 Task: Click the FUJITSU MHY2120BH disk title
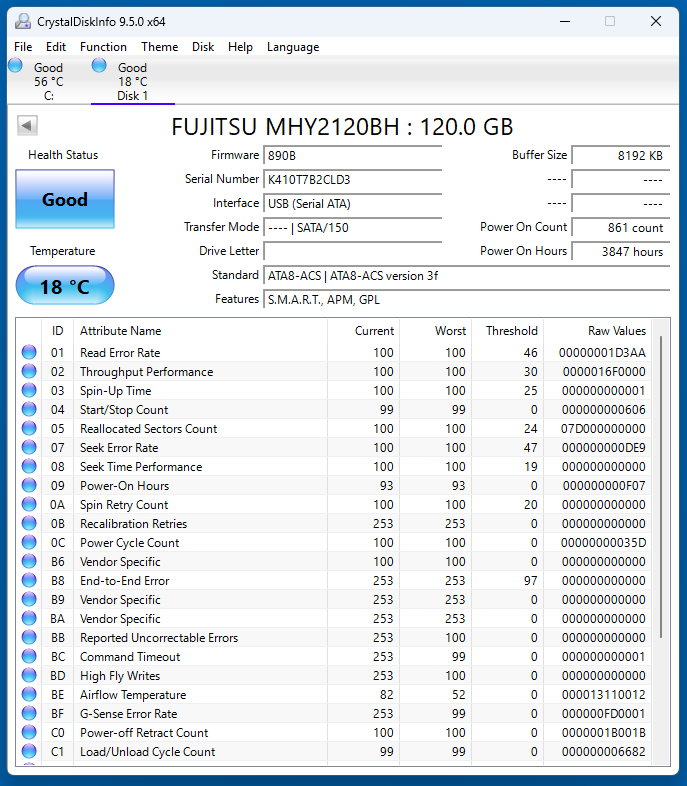tap(342, 127)
